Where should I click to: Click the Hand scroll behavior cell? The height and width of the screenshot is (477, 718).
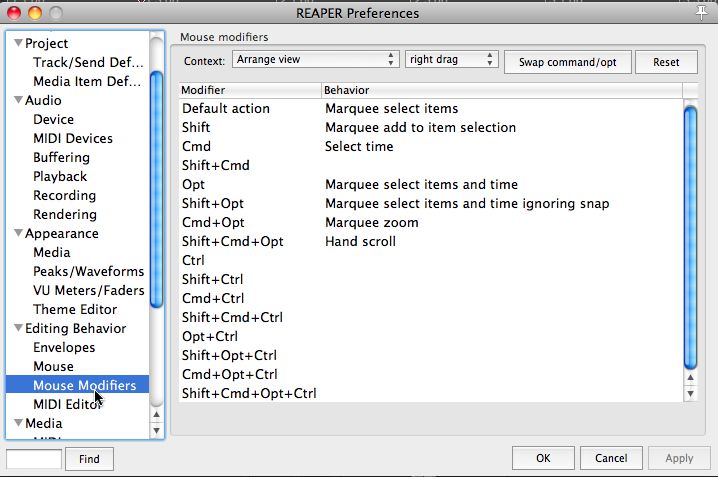click(360, 241)
